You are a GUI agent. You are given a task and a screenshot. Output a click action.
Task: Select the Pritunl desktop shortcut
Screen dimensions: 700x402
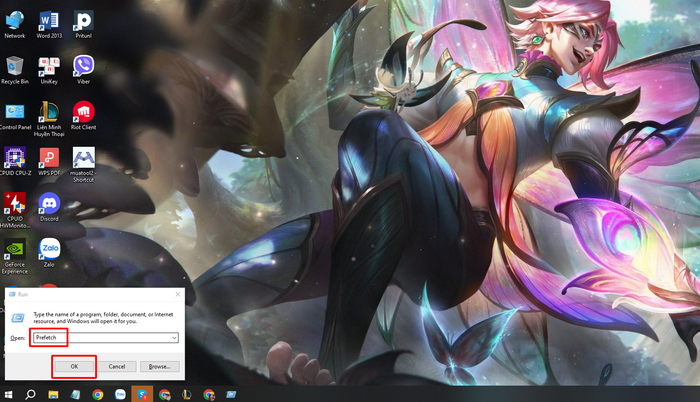(x=83, y=24)
